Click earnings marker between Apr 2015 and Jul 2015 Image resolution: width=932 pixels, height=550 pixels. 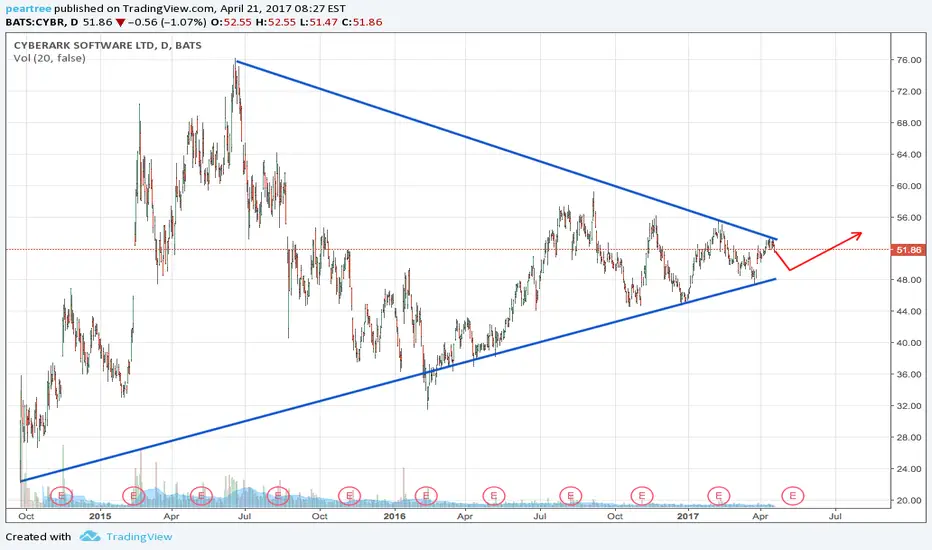(201, 495)
